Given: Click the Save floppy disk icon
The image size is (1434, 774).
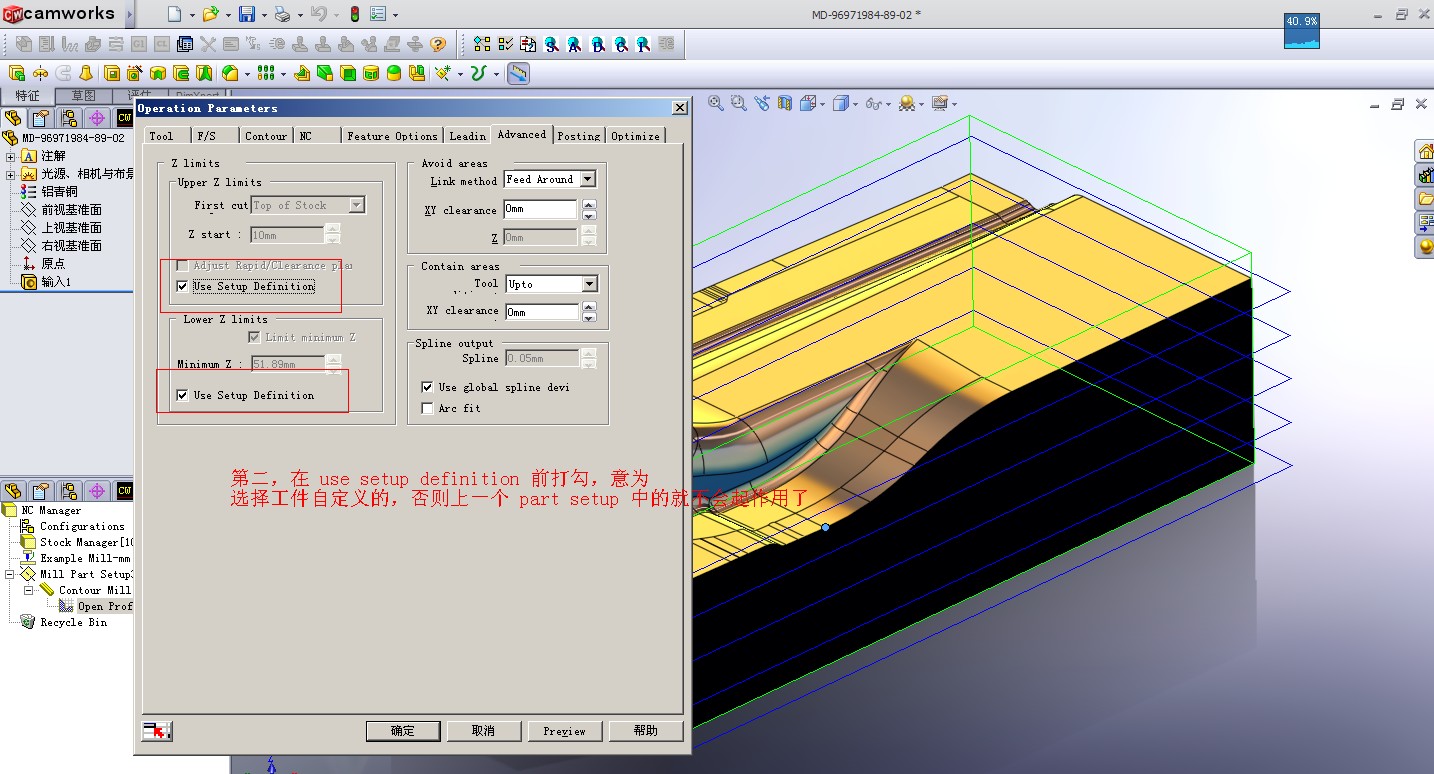Looking at the screenshot, I should [x=247, y=14].
